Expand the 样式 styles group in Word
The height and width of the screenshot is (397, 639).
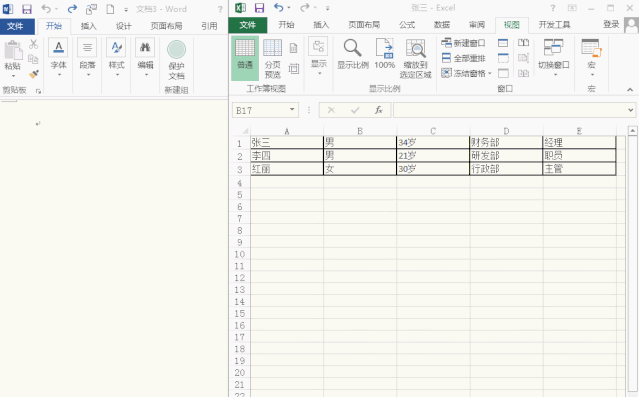click(x=117, y=58)
